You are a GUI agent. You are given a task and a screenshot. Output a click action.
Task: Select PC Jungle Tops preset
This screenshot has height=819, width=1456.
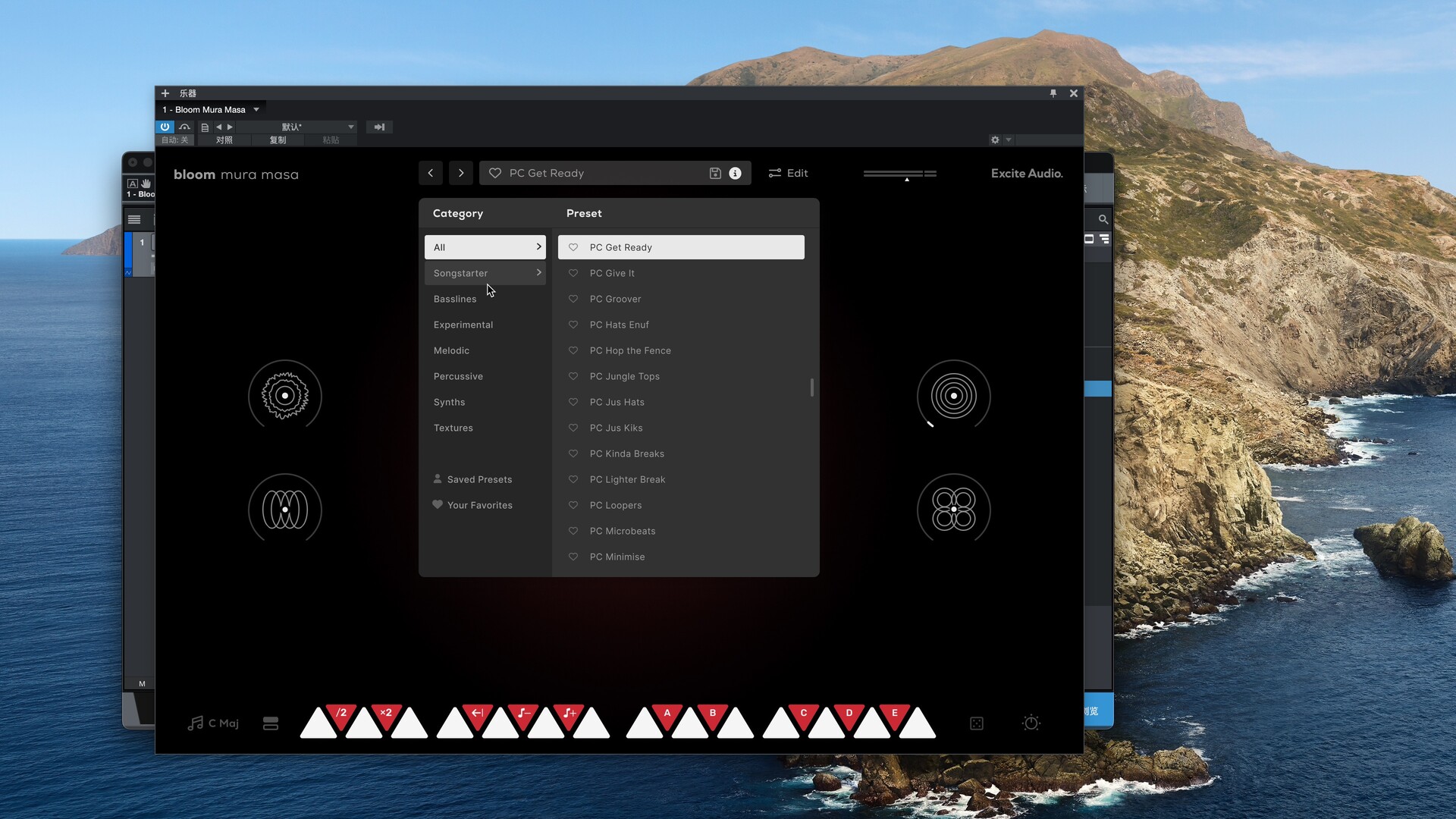[x=625, y=376]
